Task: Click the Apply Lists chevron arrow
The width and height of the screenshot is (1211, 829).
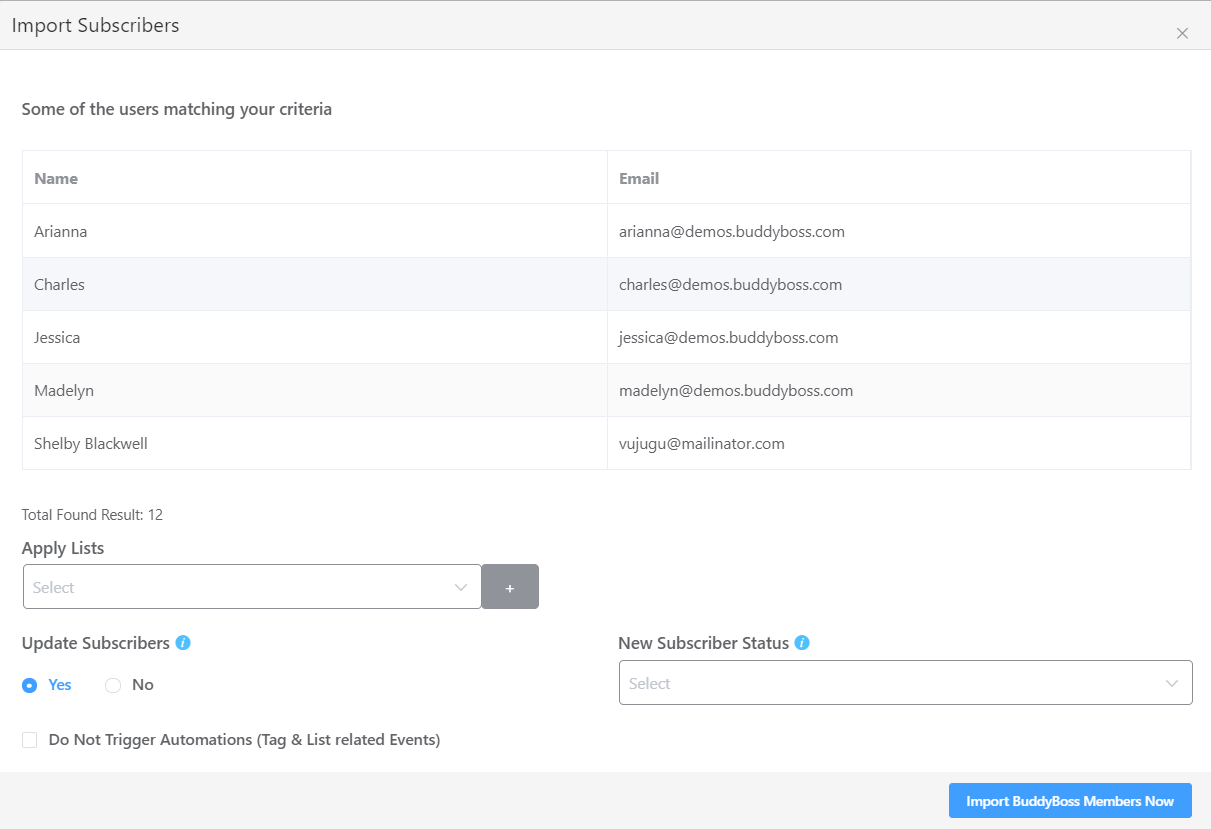Action: (461, 587)
